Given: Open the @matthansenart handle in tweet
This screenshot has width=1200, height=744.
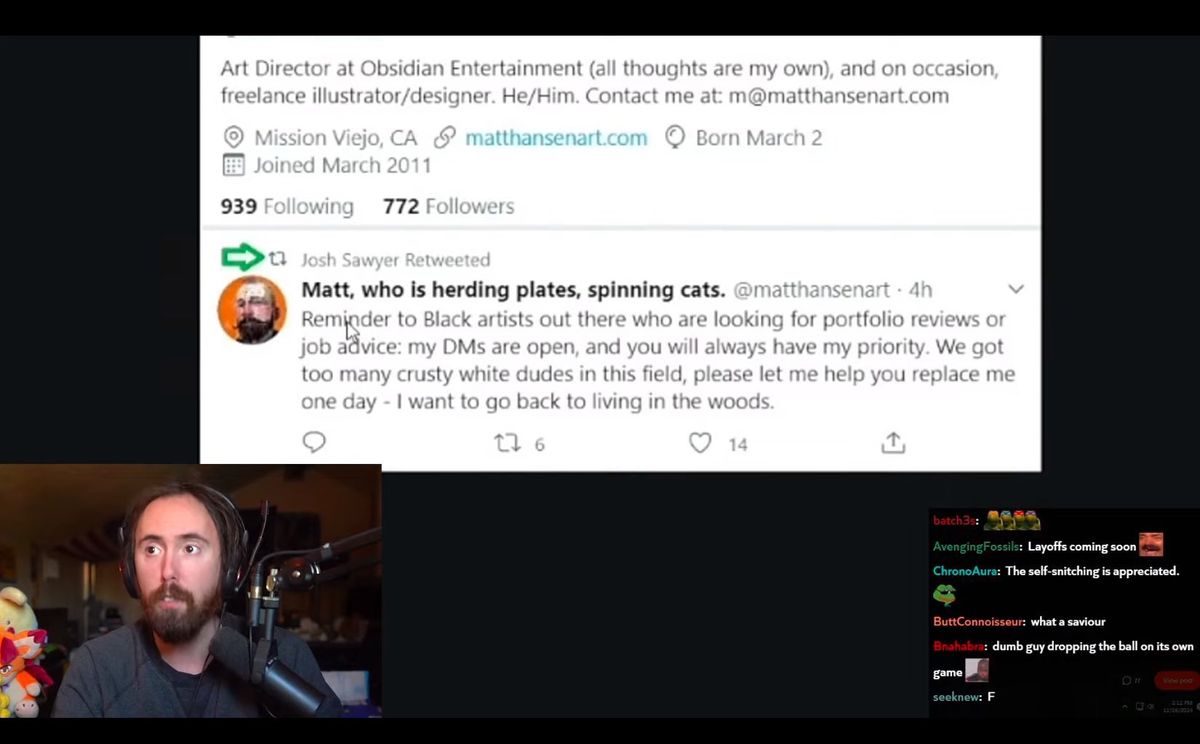Looking at the screenshot, I should (x=811, y=290).
